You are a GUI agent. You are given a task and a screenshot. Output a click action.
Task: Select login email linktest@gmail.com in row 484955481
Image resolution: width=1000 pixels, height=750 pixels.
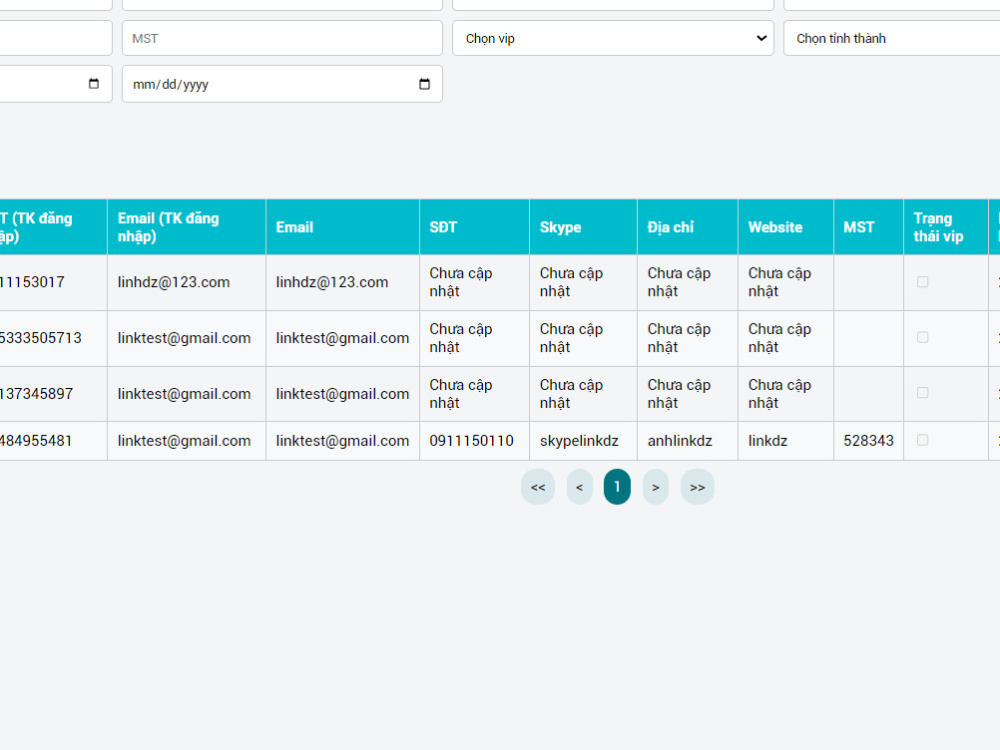point(184,441)
